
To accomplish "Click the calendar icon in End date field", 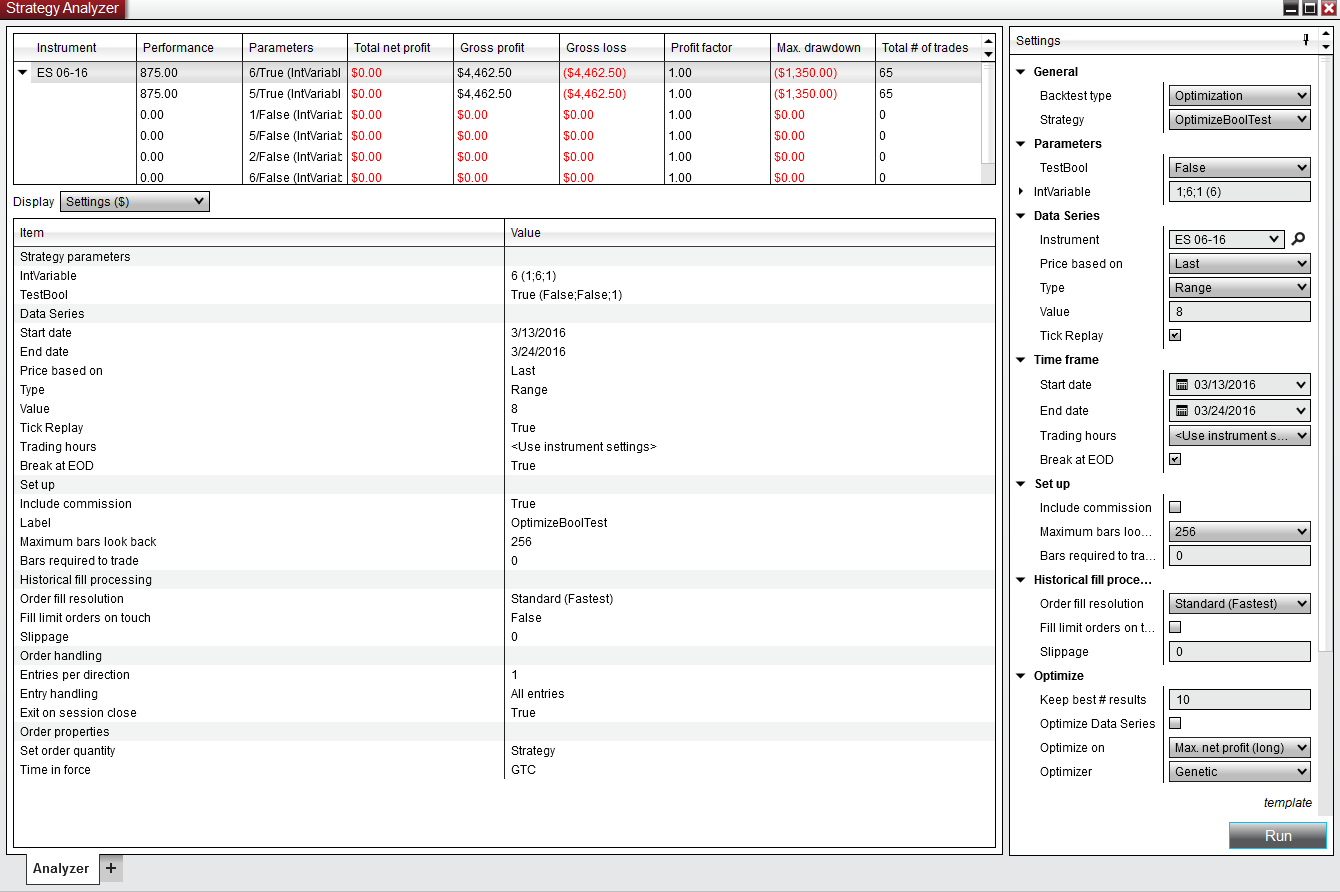I will 1181,410.
